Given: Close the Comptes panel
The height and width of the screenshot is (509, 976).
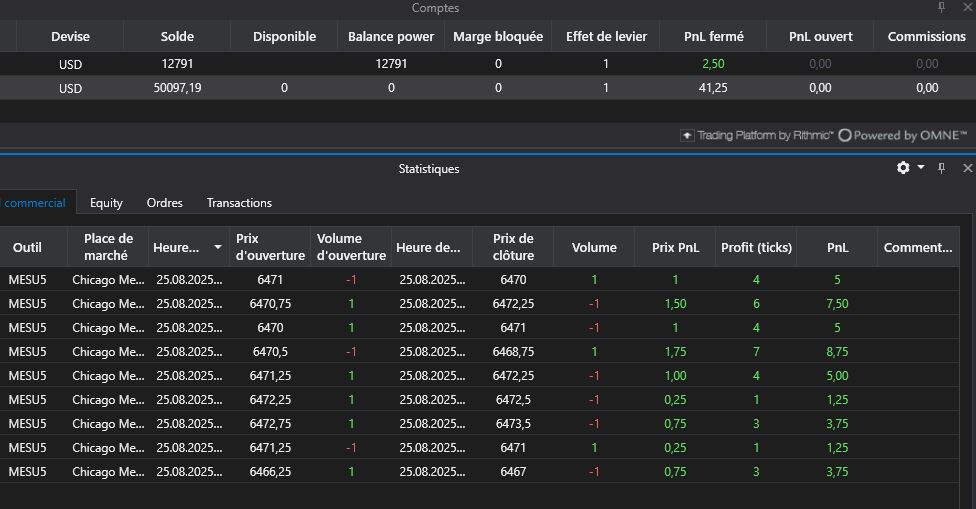Looking at the screenshot, I should coord(966,8).
